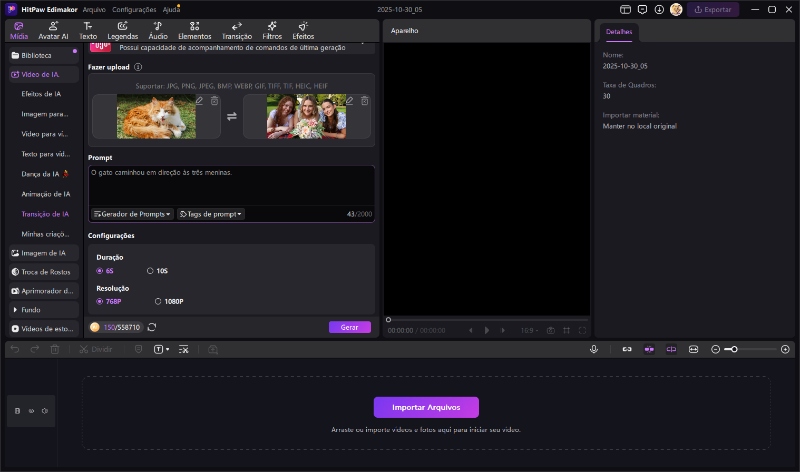800x472 pixels.
Task: Click Importar Arquivos button
Action: click(426, 407)
